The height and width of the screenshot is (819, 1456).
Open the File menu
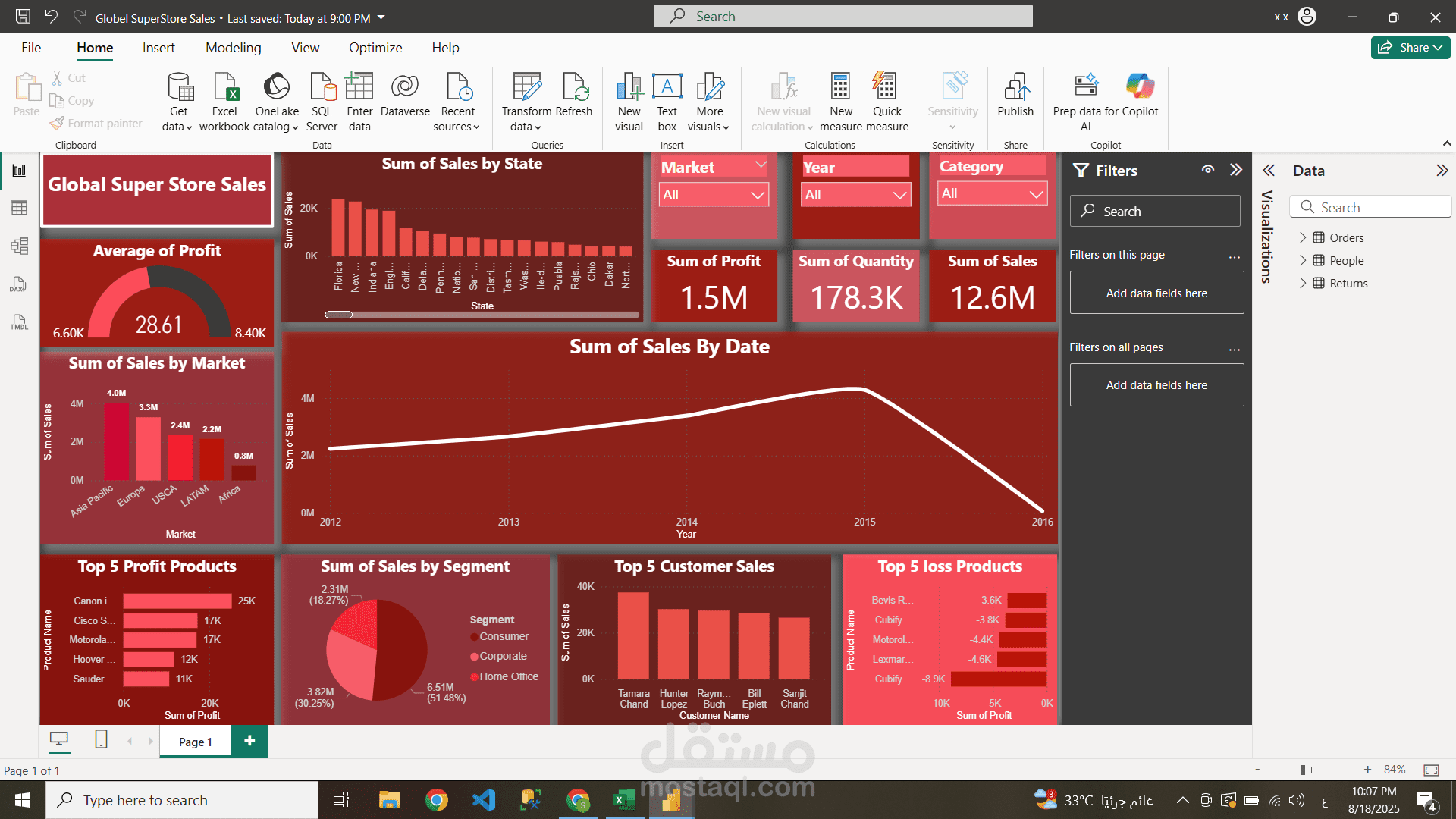pos(31,48)
